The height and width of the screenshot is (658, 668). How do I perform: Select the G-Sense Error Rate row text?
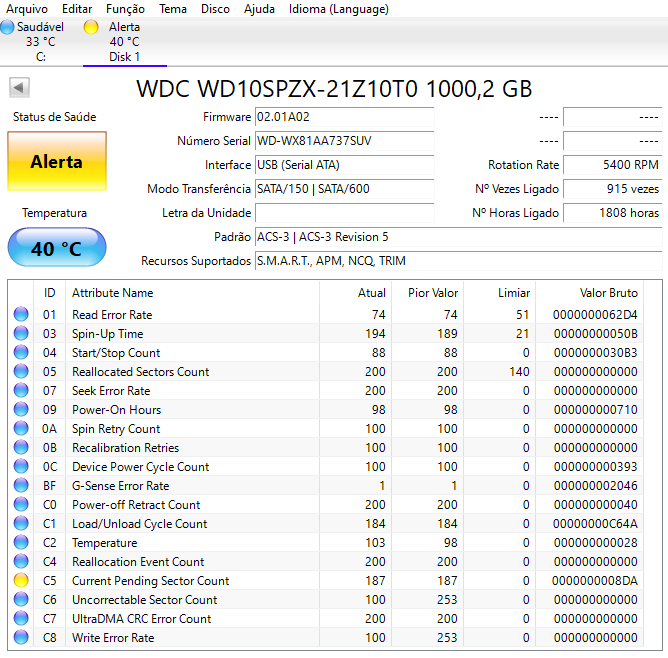click(121, 486)
